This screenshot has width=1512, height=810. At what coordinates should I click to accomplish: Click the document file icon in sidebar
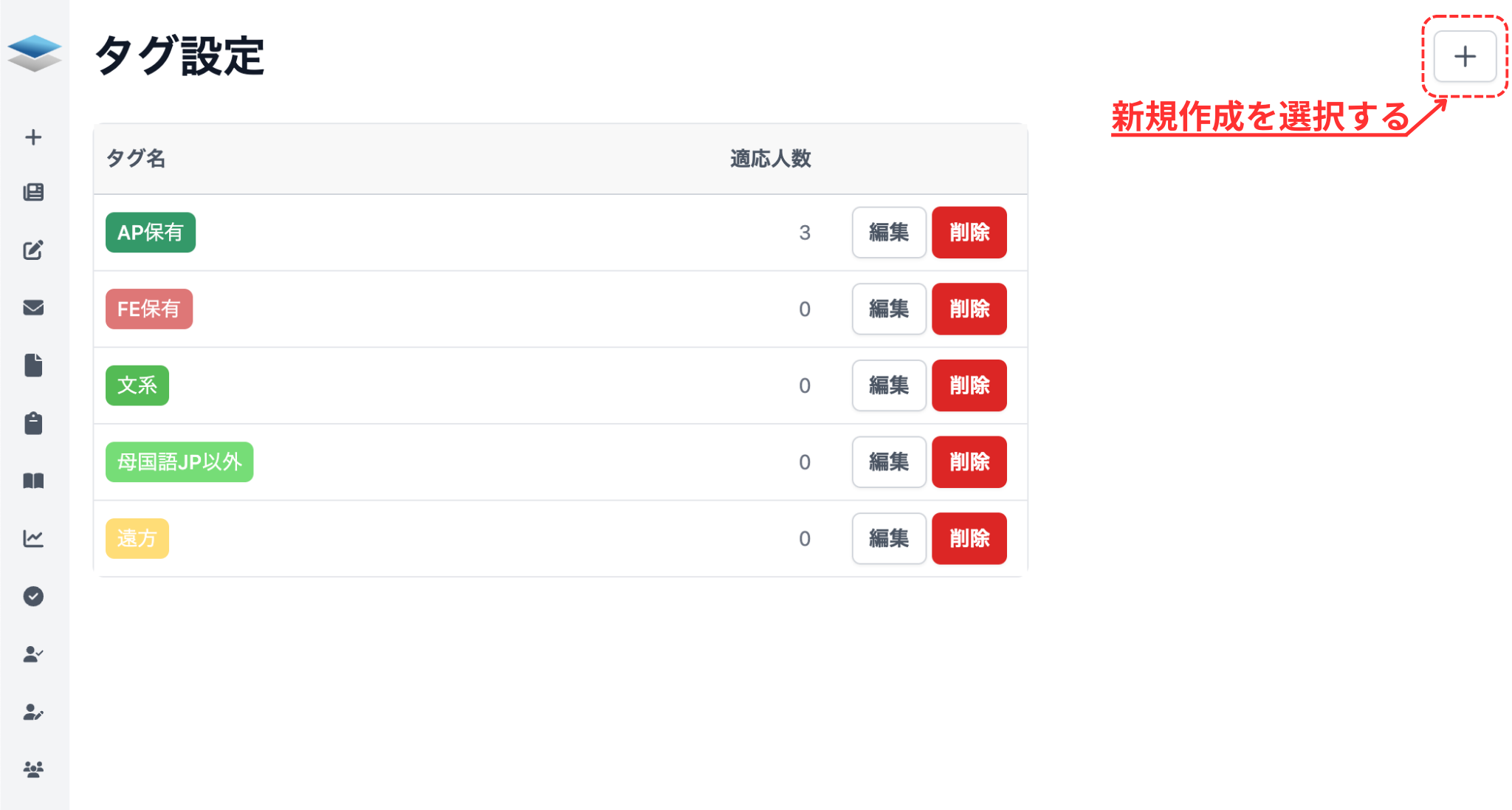33,365
